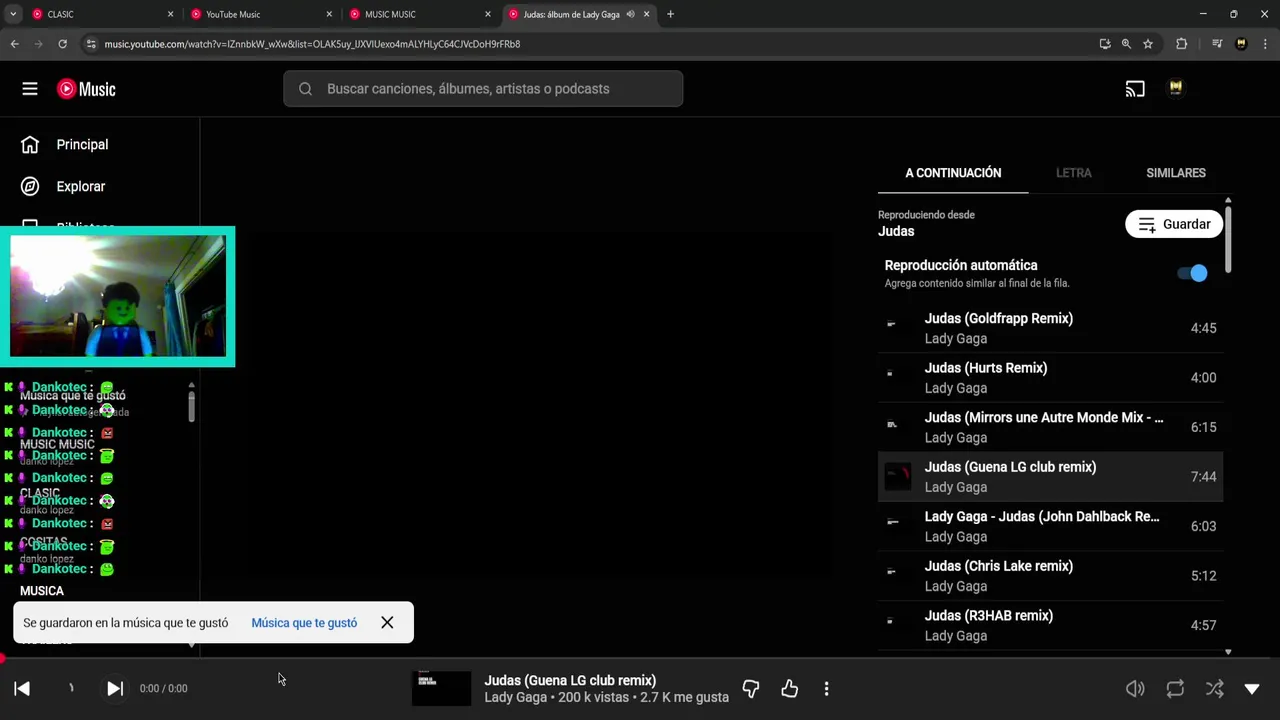The height and width of the screenshot is (720, 1280).
Task: Click the play/loading button in player bar
Action: (70, 688)
